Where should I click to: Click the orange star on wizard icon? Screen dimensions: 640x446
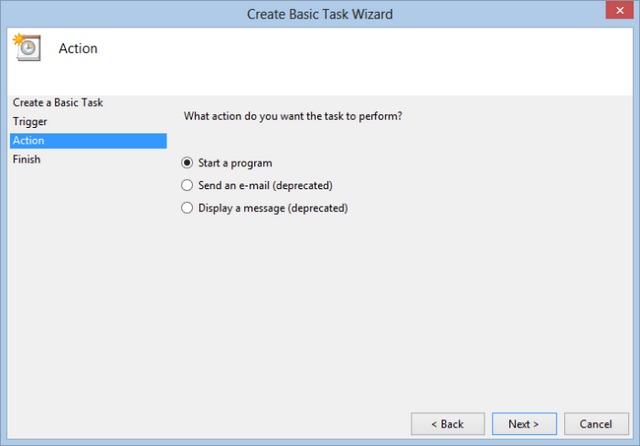click(18, 40)
